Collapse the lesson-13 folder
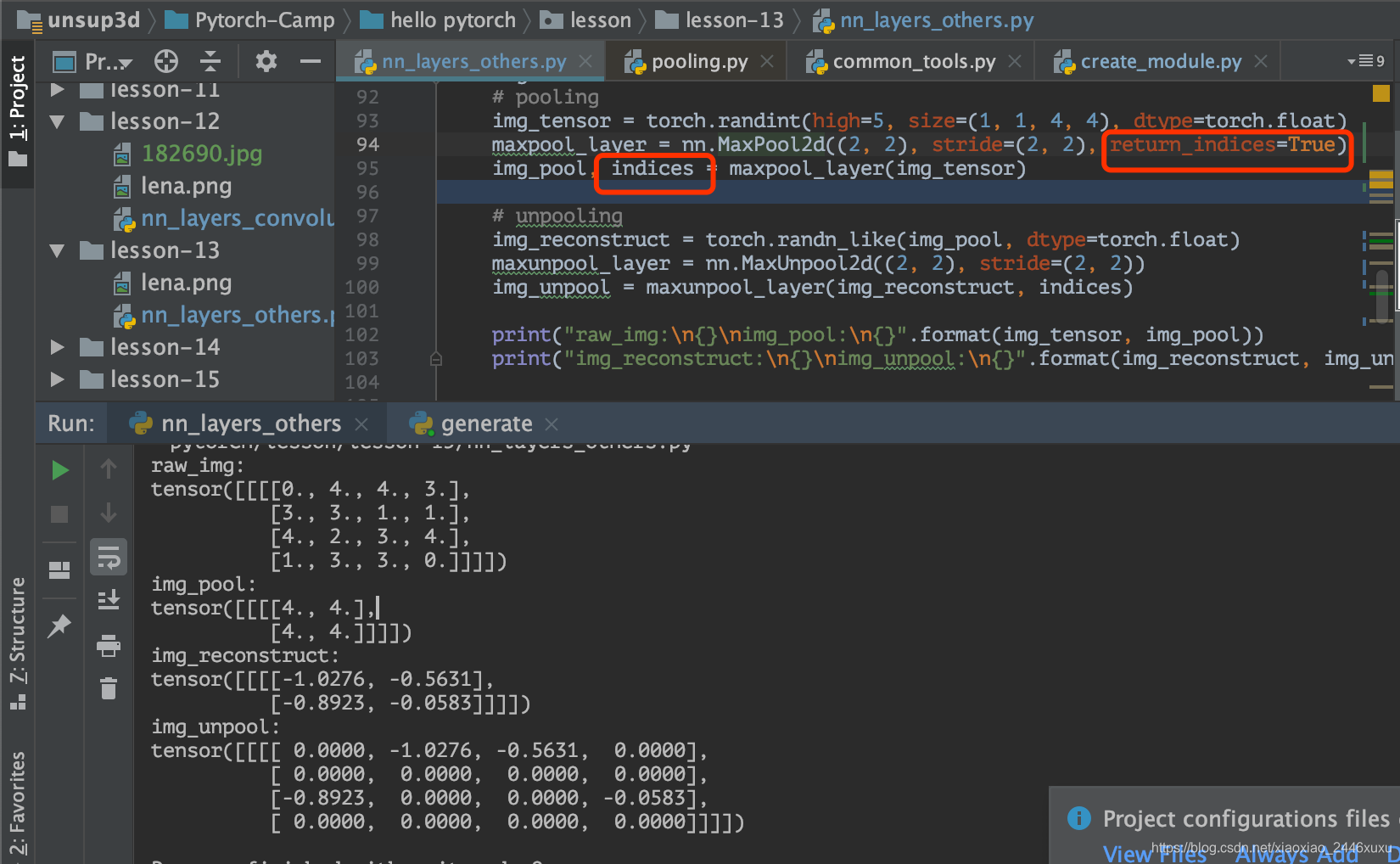The width and height of the screenshot is (1400, 864). (x=58, y=251)
